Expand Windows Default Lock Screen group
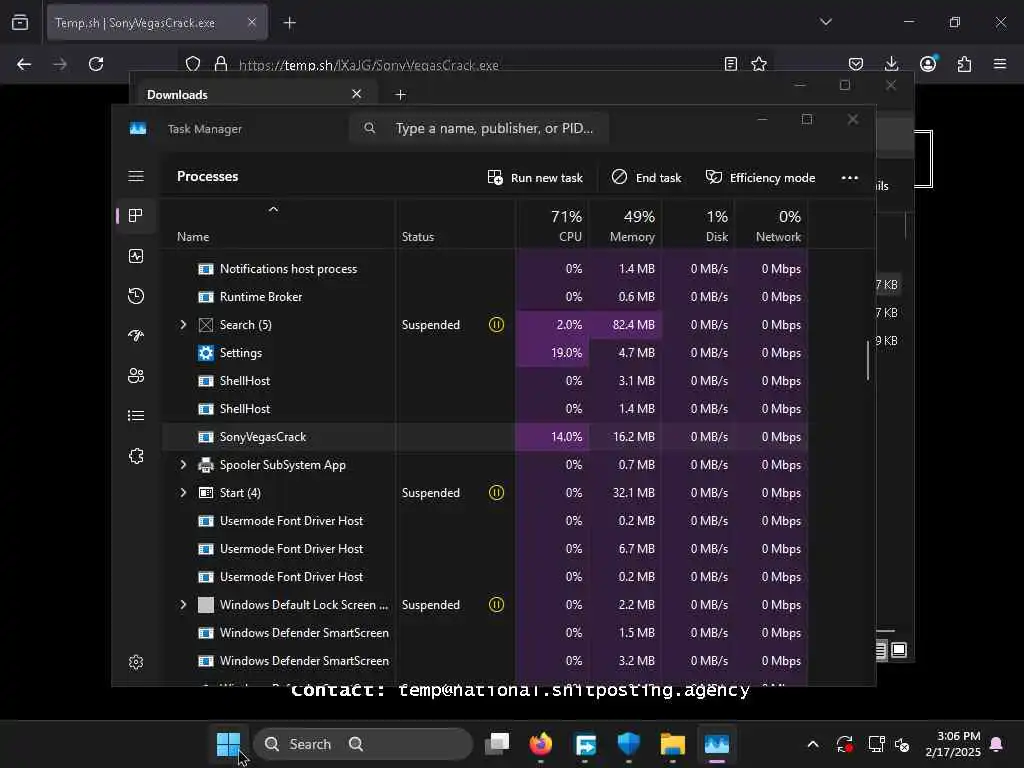Viewport: 1024px width, 768px height. point(183,605)
